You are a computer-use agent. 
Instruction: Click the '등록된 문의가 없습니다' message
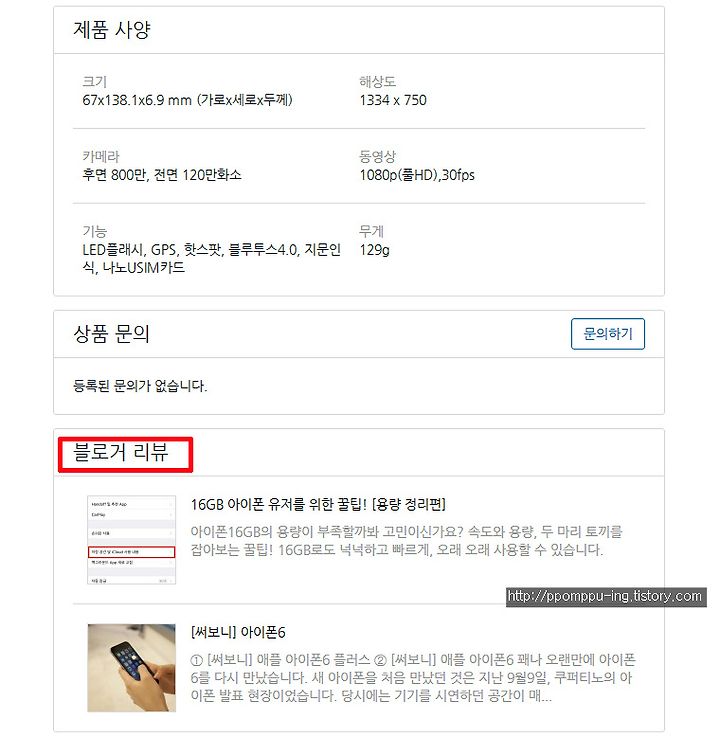tap(140, 386)
